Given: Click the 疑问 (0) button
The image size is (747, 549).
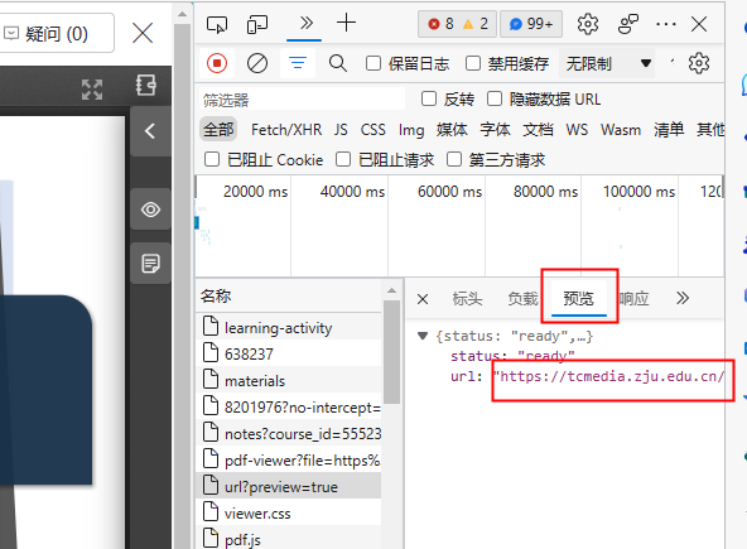Looking at the screenshot, I should 56,33.
